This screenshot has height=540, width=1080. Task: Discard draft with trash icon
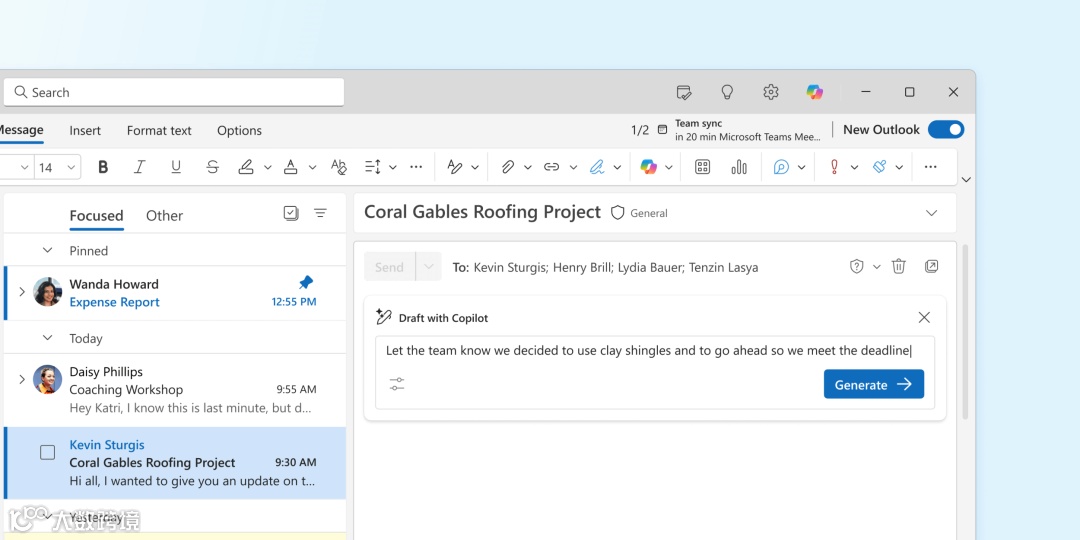coord(899,267)
